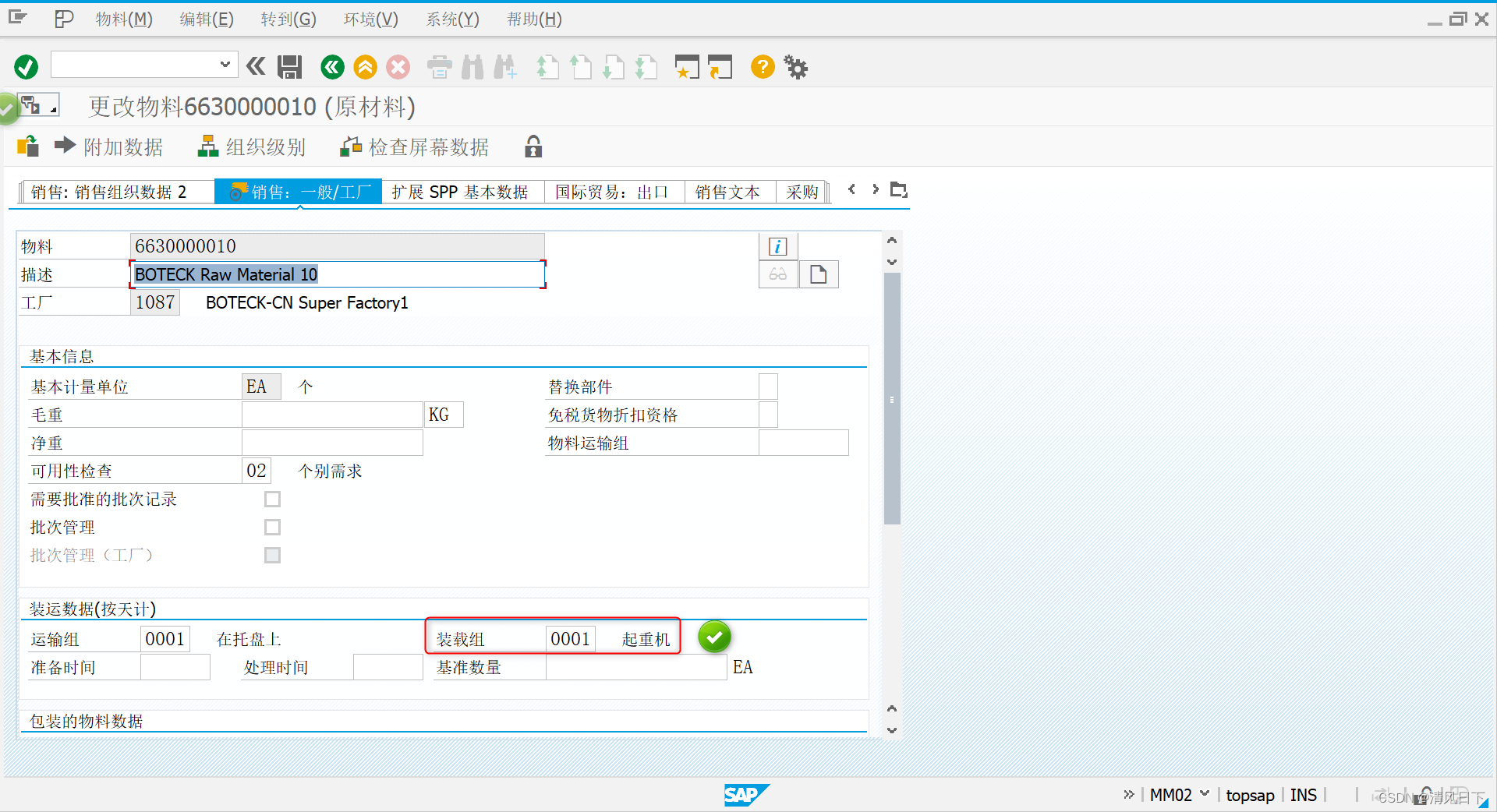Collapse the command field double-chevron
1497x812 pixels.
256,66
